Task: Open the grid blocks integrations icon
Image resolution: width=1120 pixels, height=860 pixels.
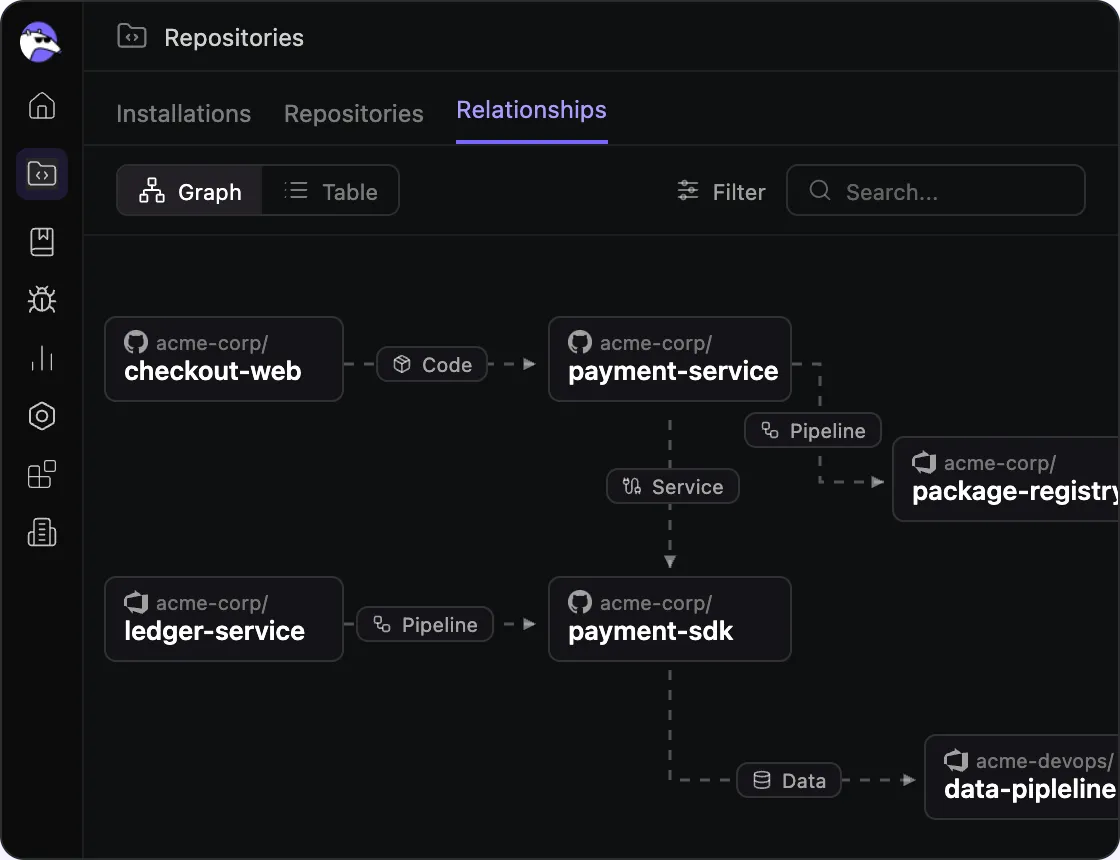Action: (42, 474)
